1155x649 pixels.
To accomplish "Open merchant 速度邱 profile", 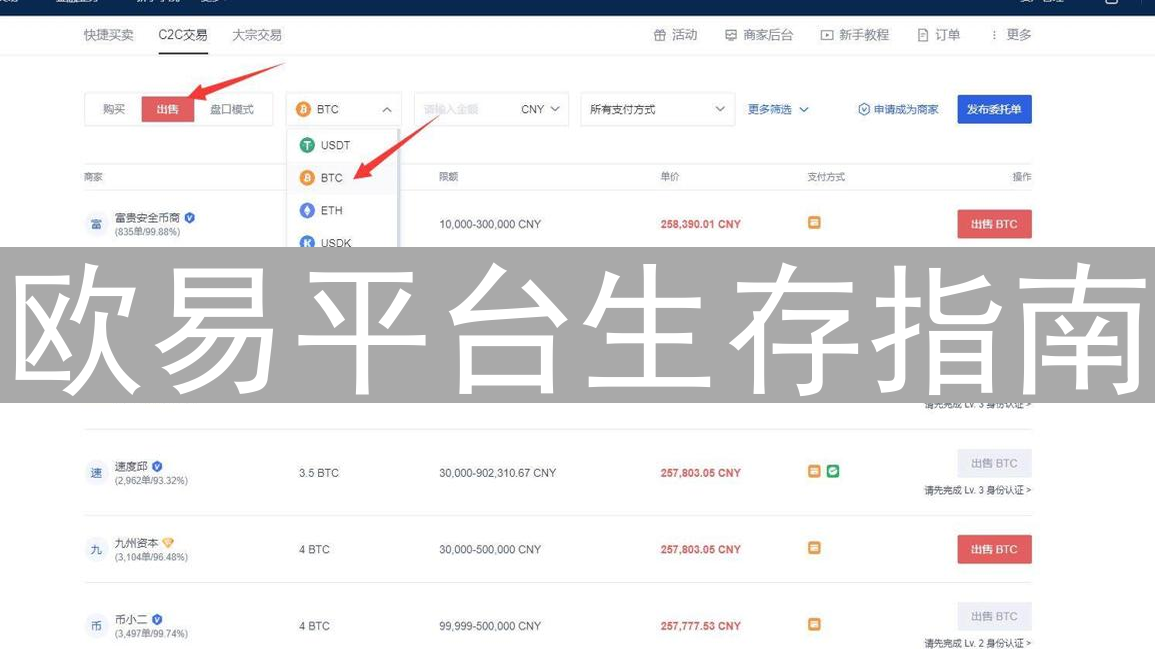I will 131,466.
